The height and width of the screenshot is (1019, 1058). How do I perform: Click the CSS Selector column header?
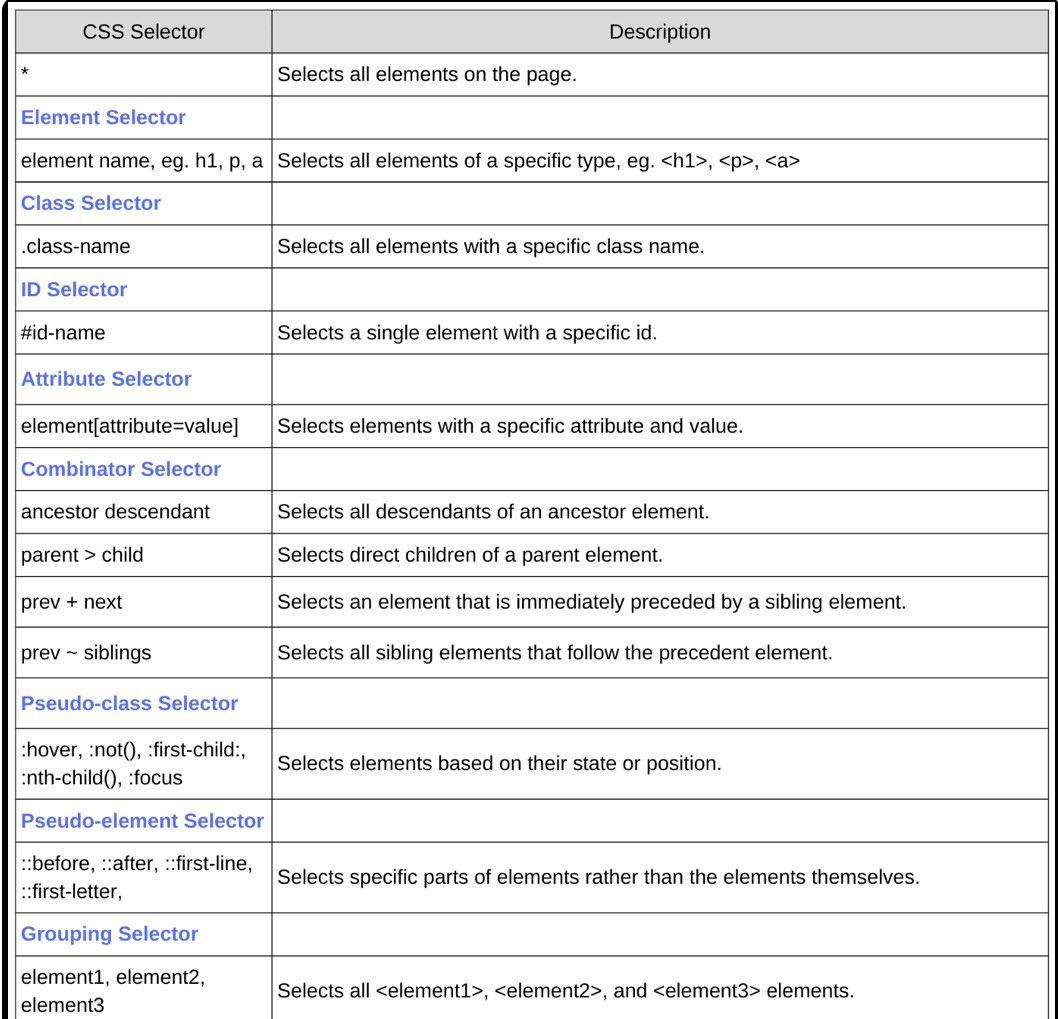point(144,32)
